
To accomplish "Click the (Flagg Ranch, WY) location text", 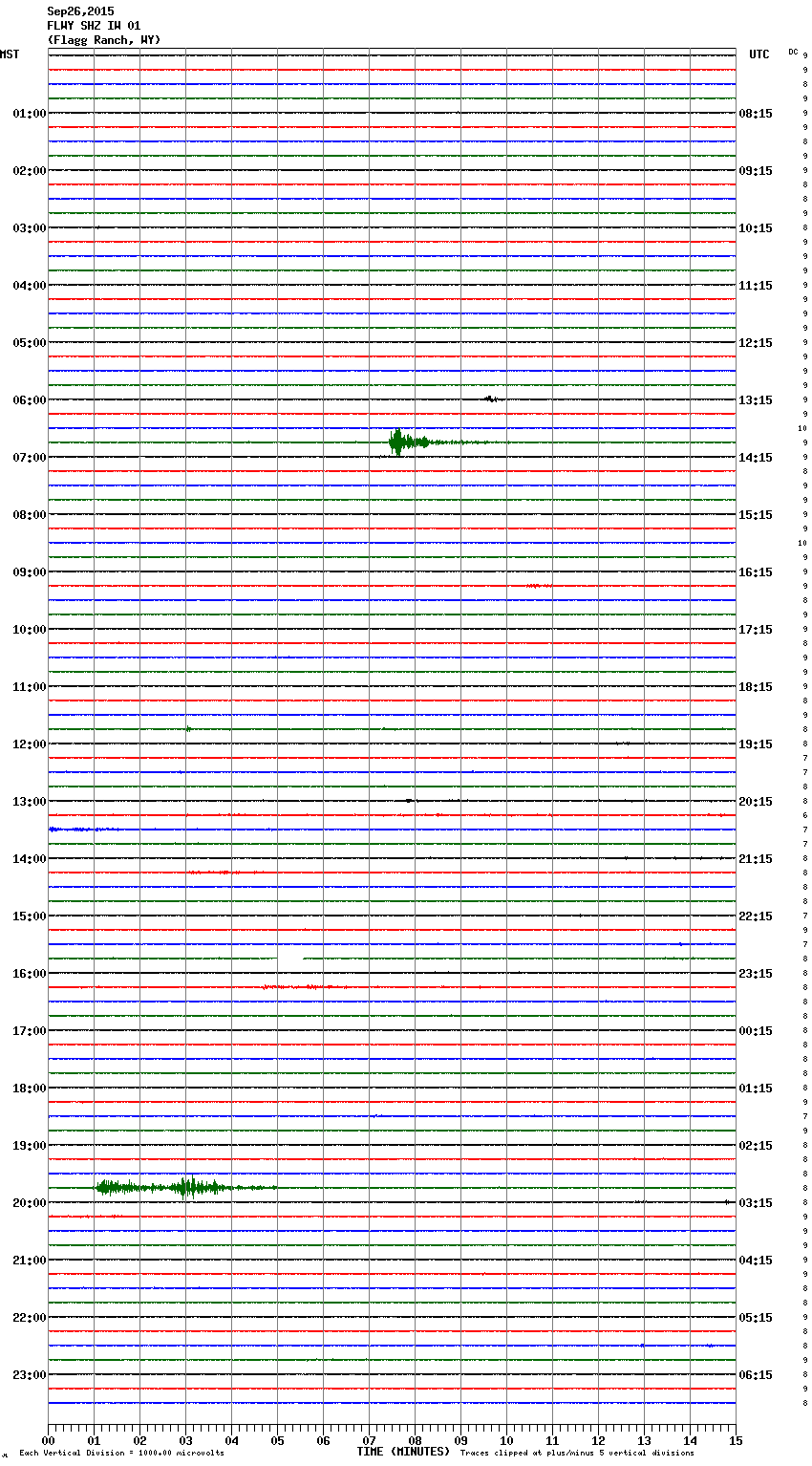I will (x=104, y=40).
